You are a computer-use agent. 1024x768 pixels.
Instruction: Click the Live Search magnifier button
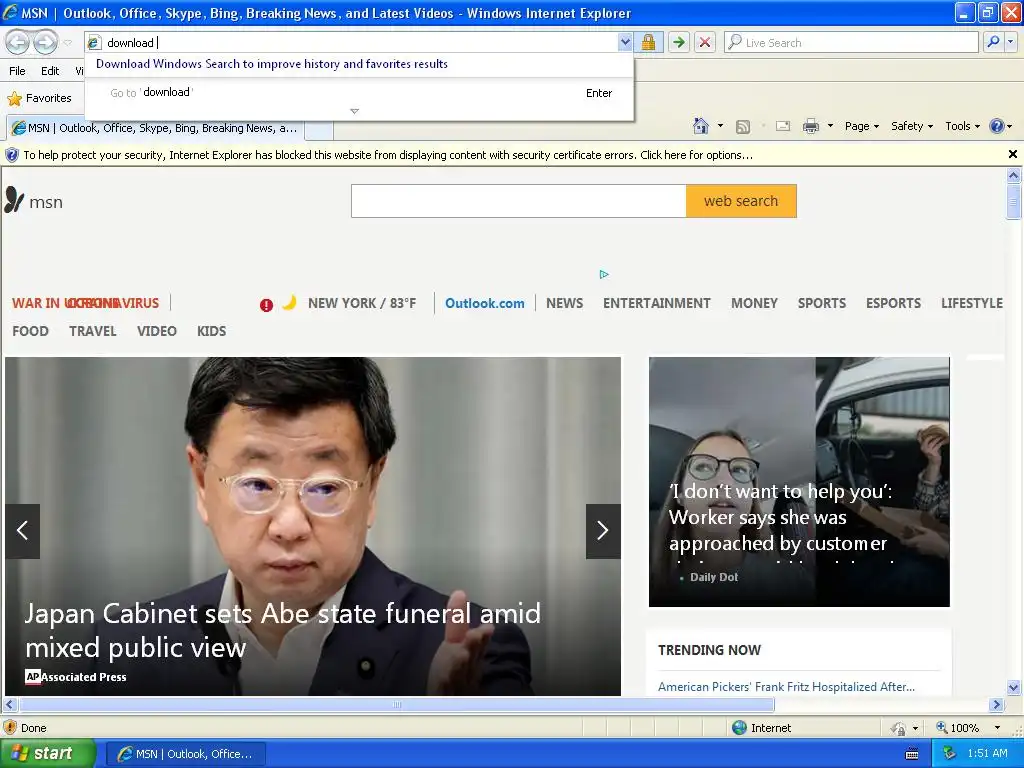[x=993, y=42]
